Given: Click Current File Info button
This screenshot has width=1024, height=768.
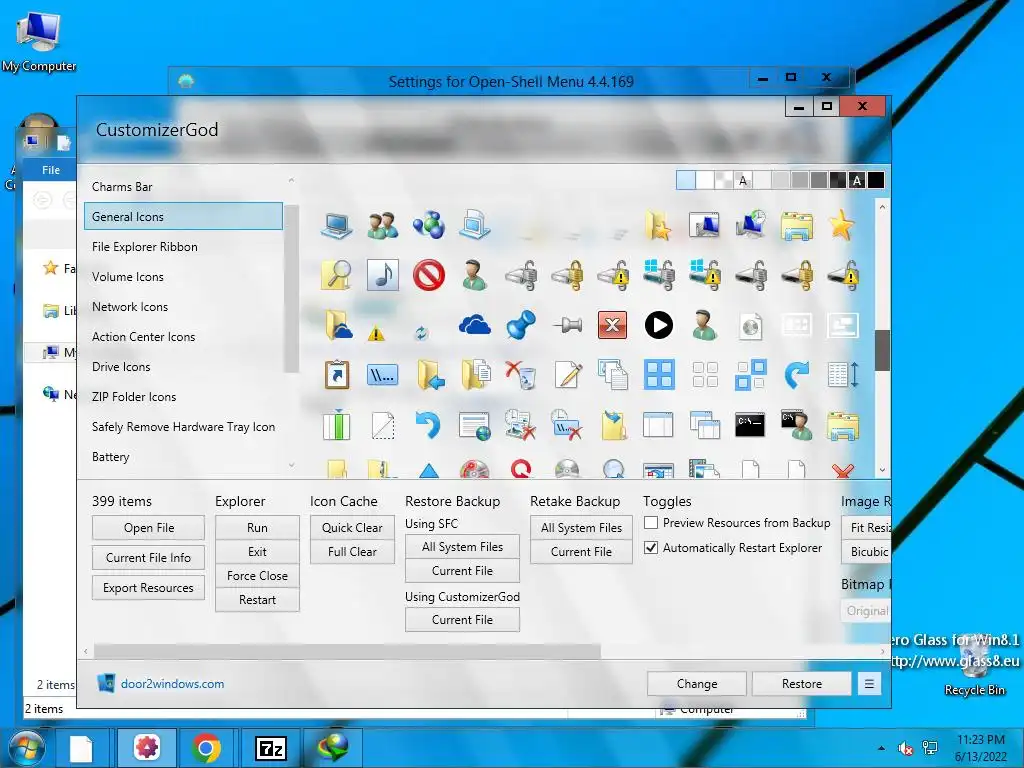Looking at the screenshot, I should click(148, 558).
